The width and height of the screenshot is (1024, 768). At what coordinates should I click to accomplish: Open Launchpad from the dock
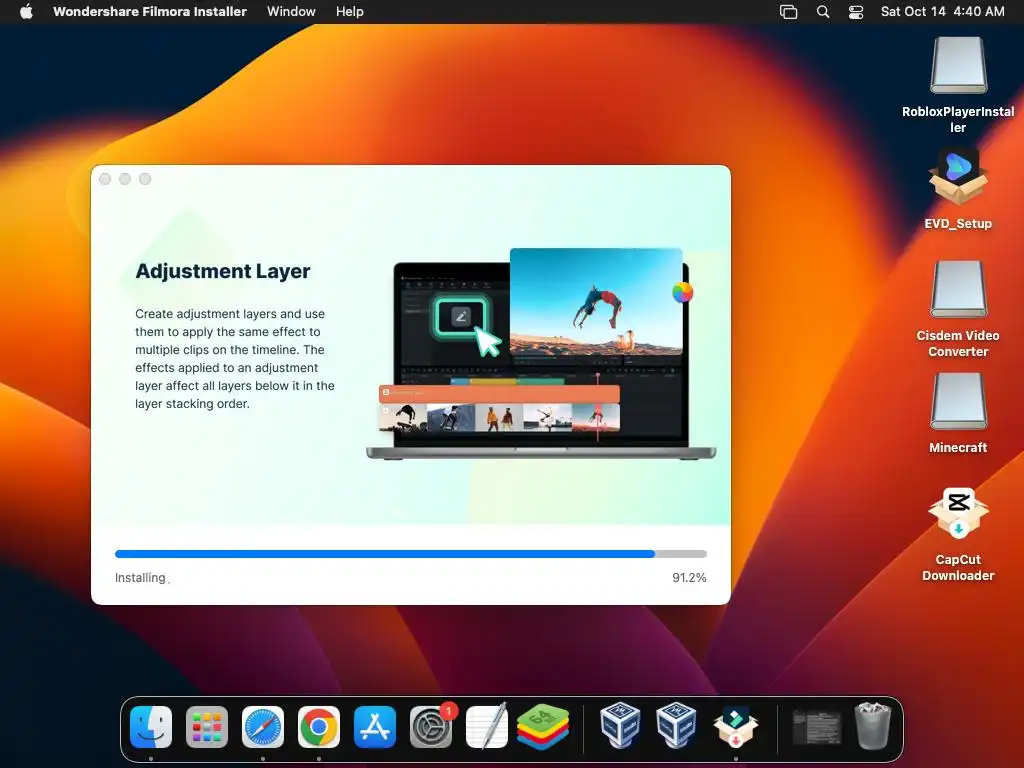(x=207, y=727)
